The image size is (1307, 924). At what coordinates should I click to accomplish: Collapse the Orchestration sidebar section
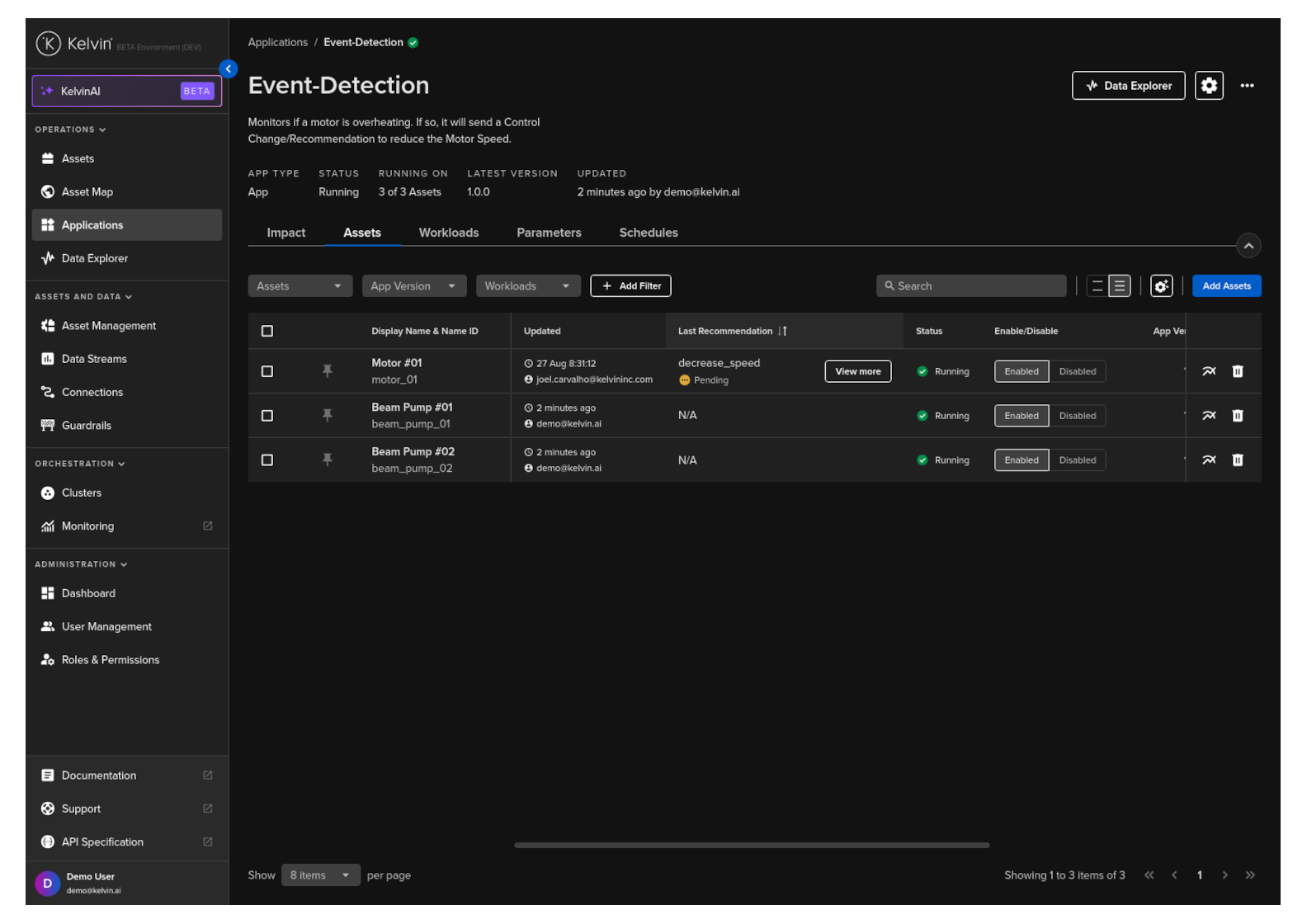click(80, 464)
